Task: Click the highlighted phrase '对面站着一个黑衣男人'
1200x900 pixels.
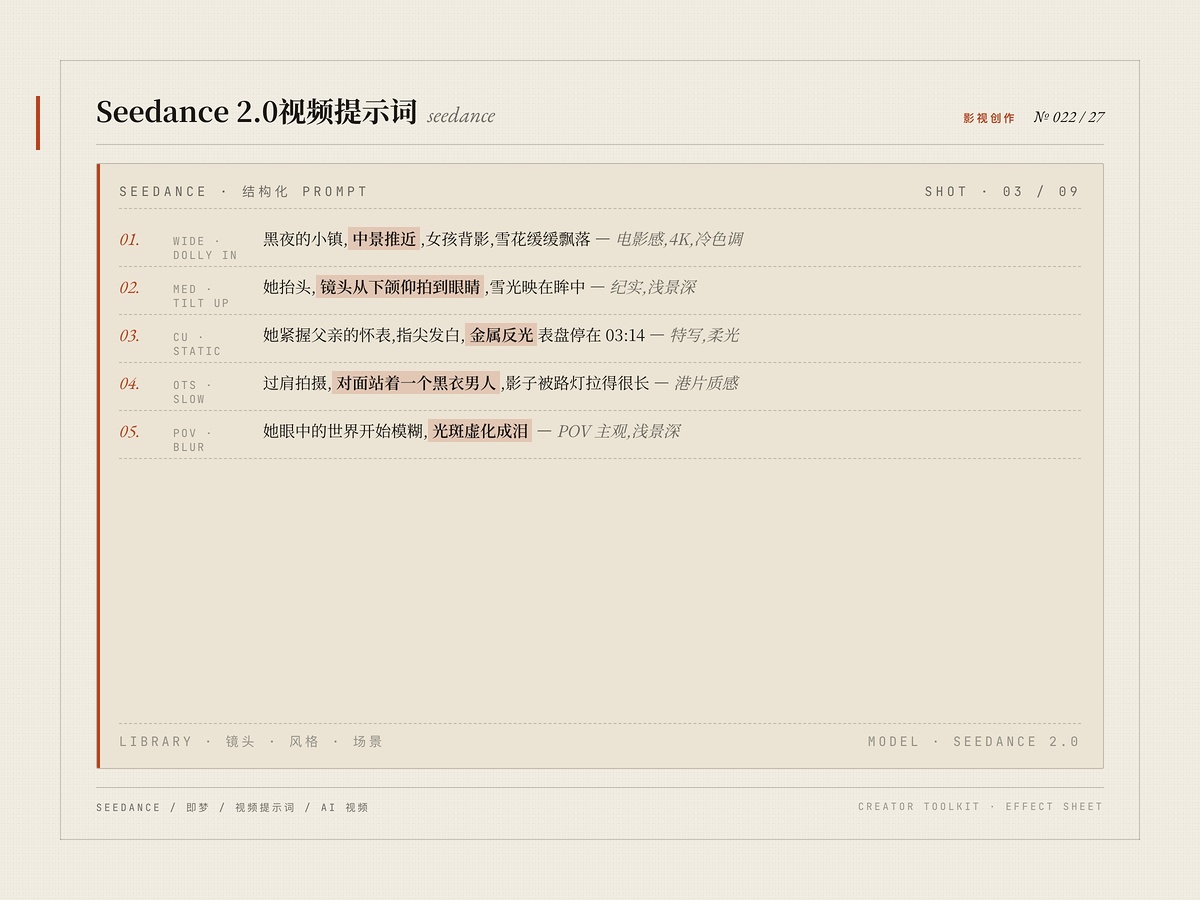Action: [x=416, y=383]
